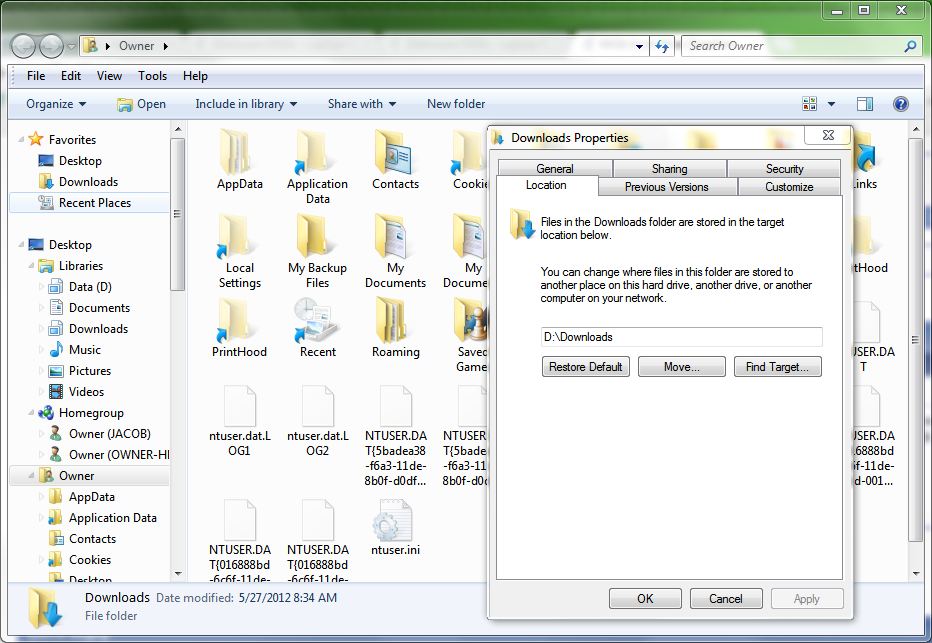
Task: Switch to the General tab
Action: coord(555,169)
